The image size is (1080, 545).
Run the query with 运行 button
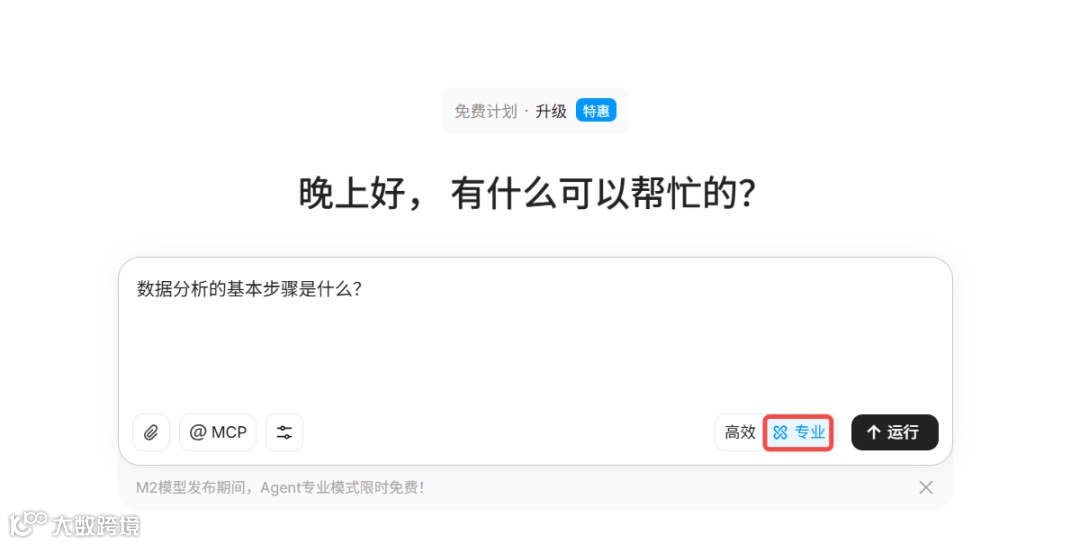coord(895,433)
